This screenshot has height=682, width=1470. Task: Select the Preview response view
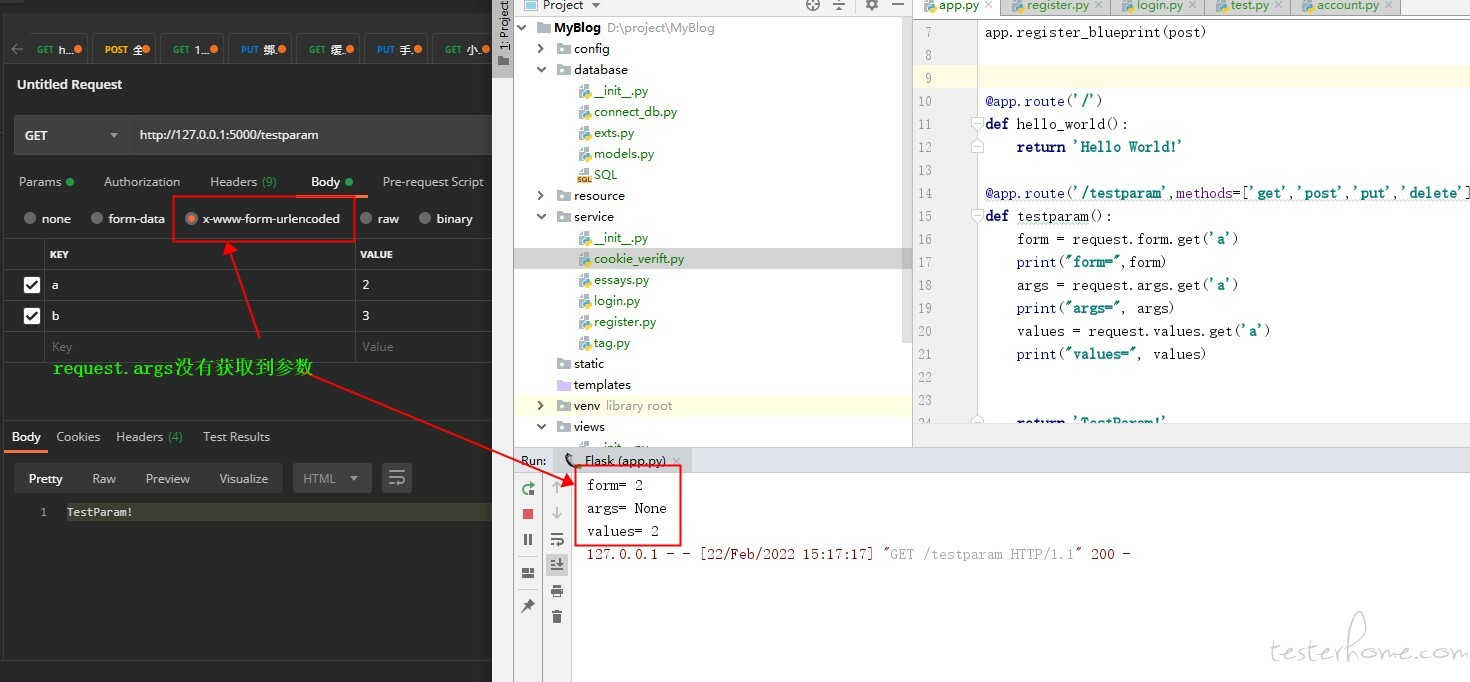pyautogui.click(x=168, y=478)
